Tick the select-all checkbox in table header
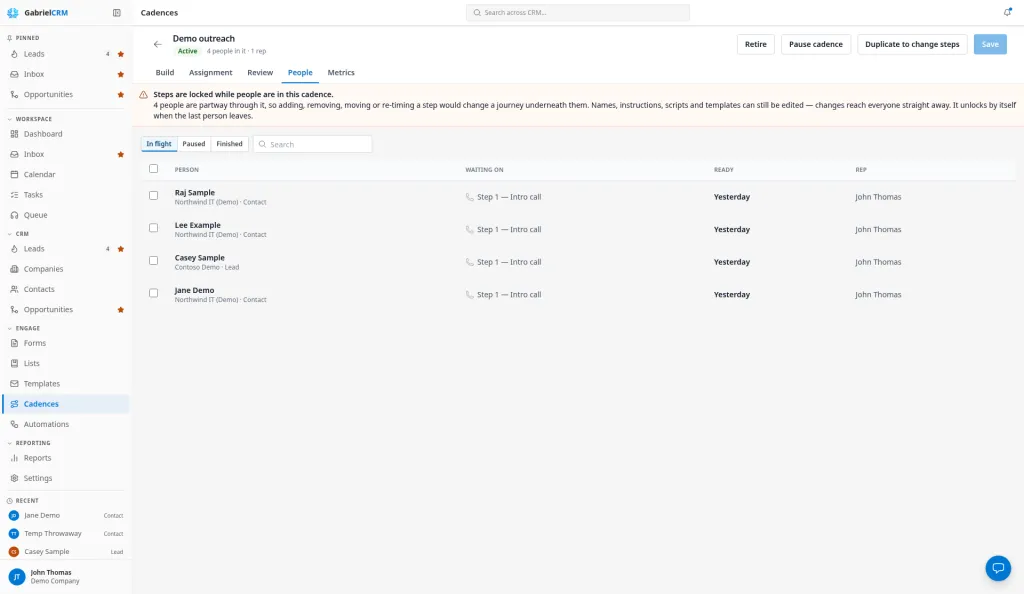Image resolution: width=1024 pixels, height=594 pixels. click(x=153, y=168)
